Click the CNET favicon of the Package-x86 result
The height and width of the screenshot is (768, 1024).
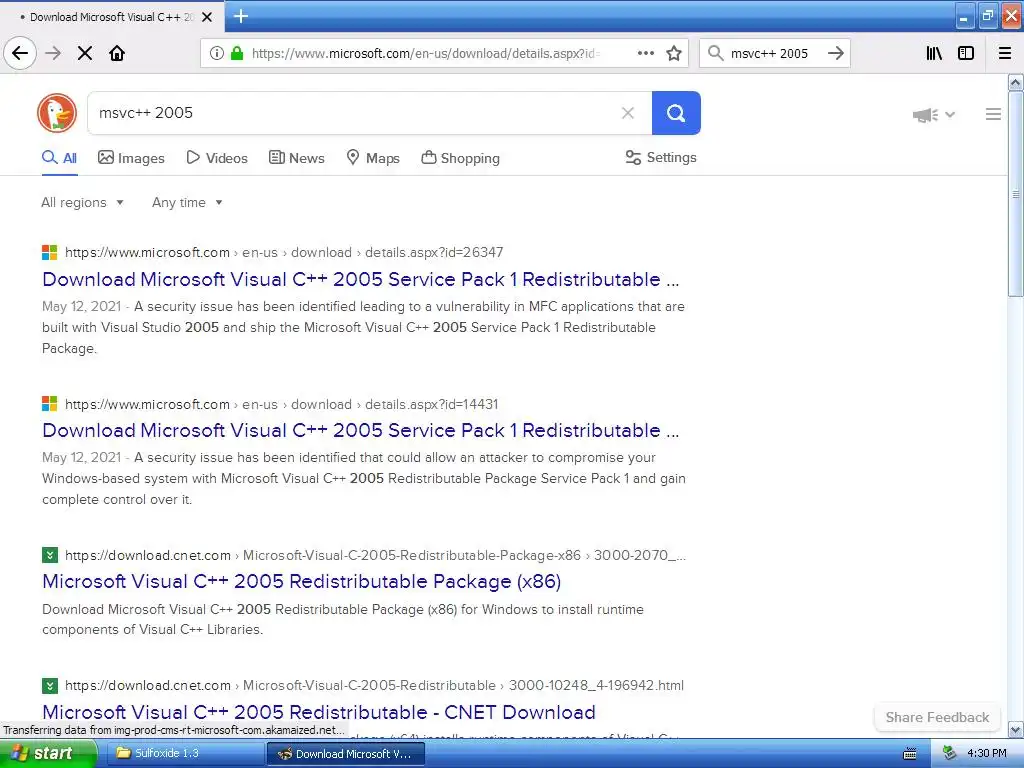(50, 555)
